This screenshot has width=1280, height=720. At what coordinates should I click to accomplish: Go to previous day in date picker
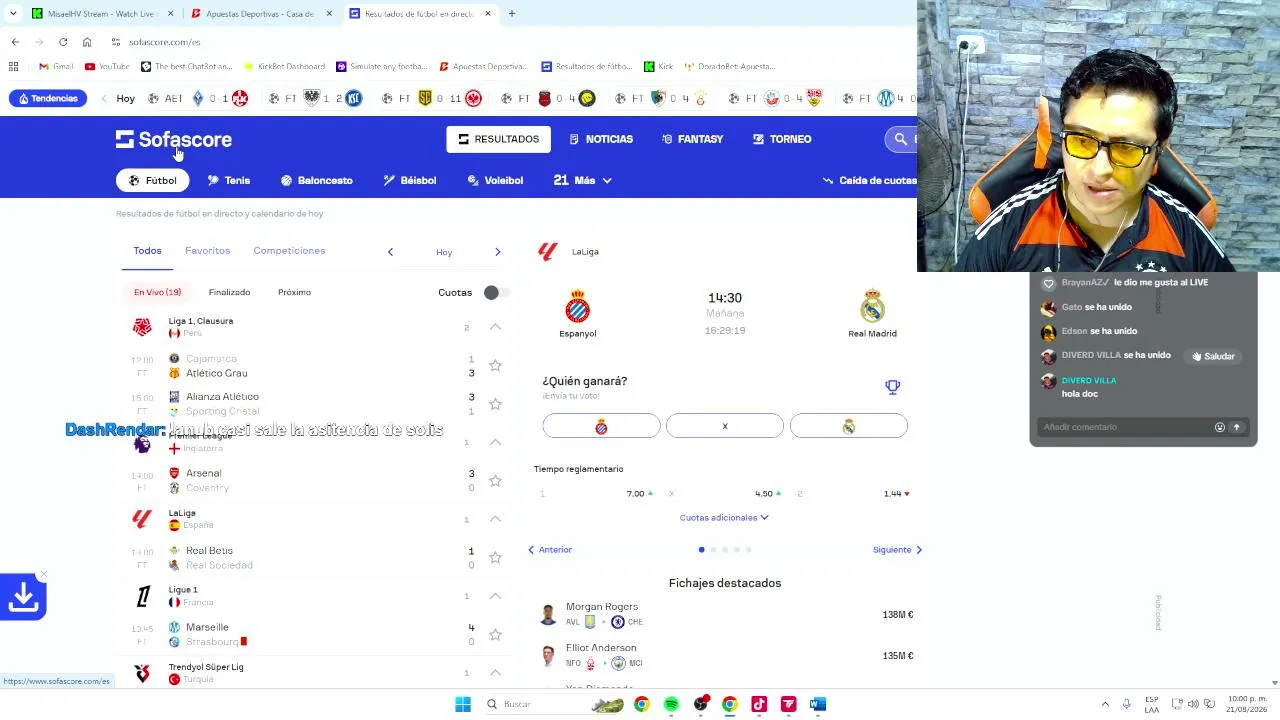(x=390, y=252)
